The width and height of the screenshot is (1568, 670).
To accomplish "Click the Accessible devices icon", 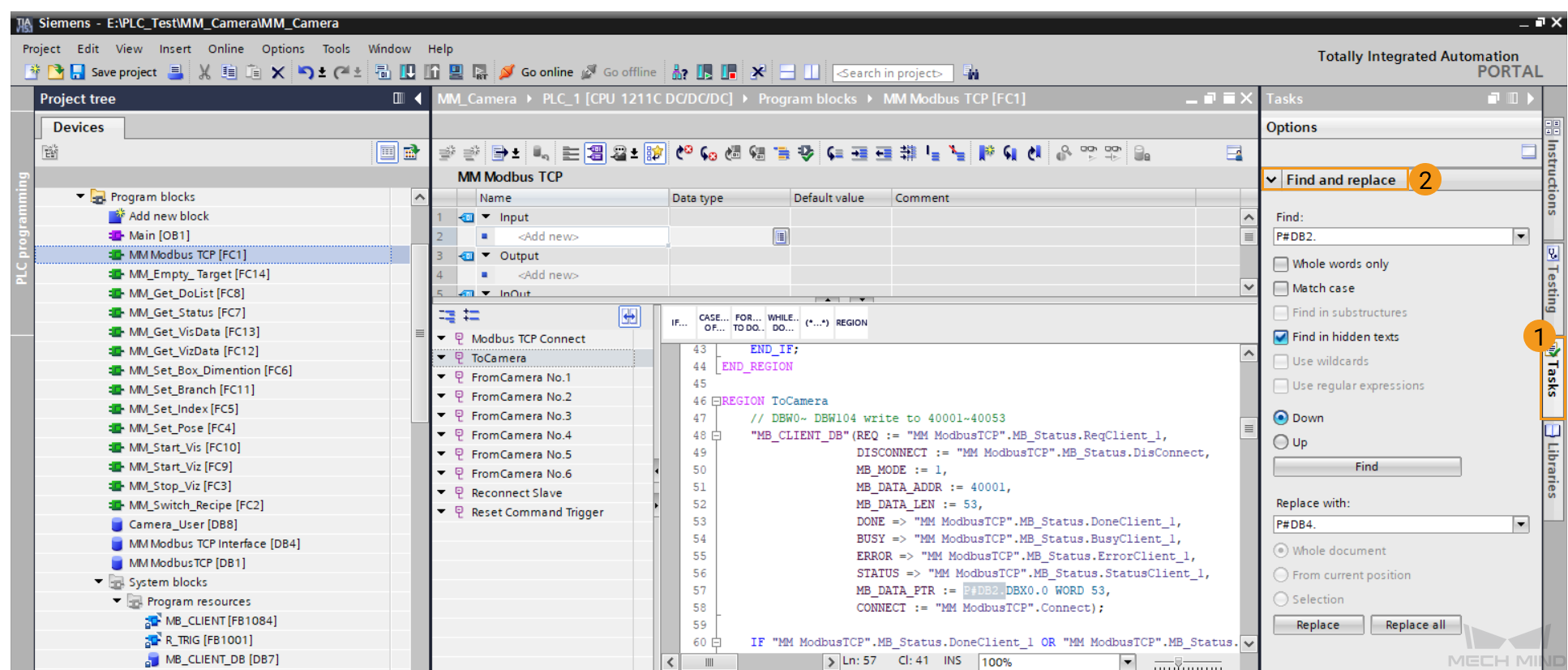I will [679, 72].
